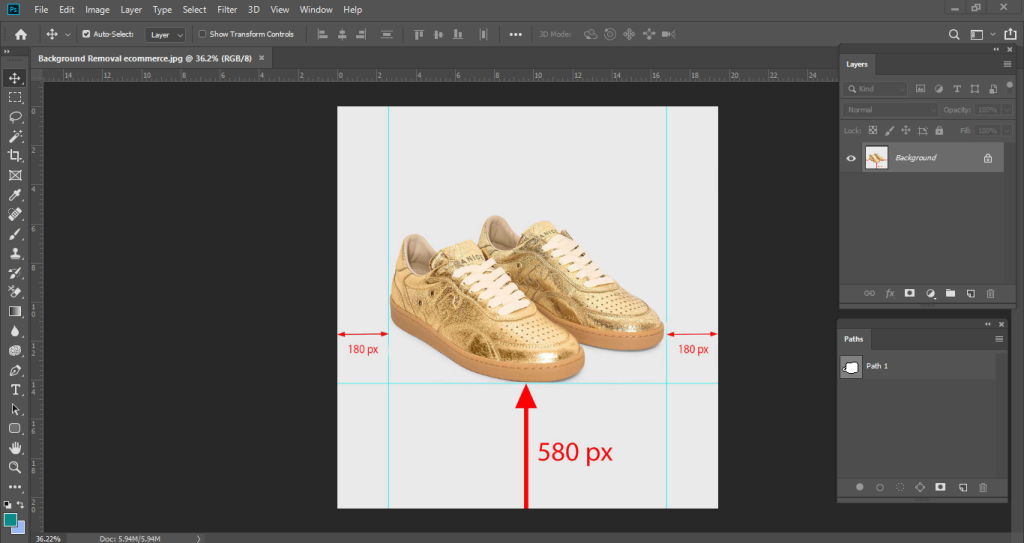Switch to the Layers tab
Image resolution: width=1024 pixels, height=543 pixels.
click(x=857, y=64)
